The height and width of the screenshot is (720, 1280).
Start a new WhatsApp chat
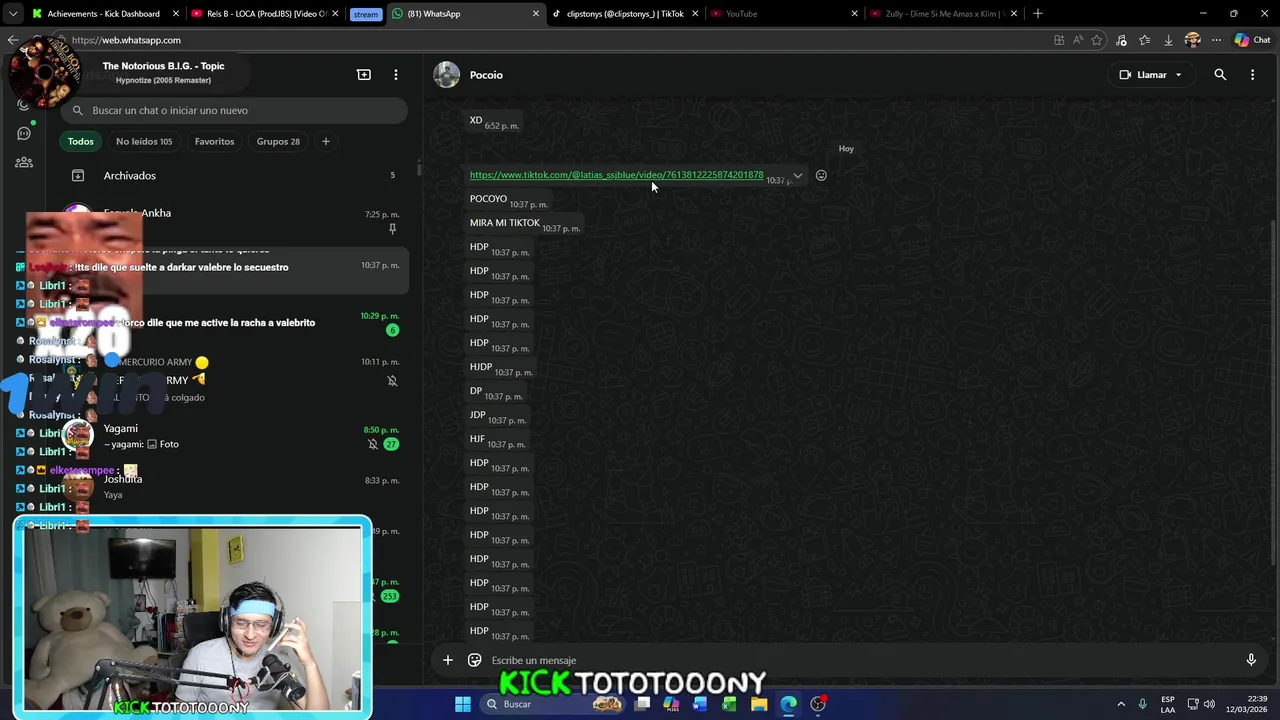click(x=364, y=75)
